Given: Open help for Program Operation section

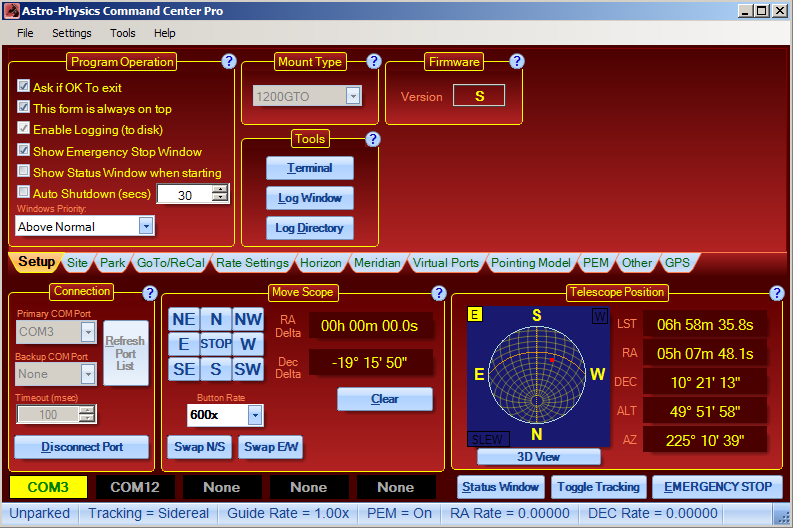Looking at the screenshot, I should (229, 61).
